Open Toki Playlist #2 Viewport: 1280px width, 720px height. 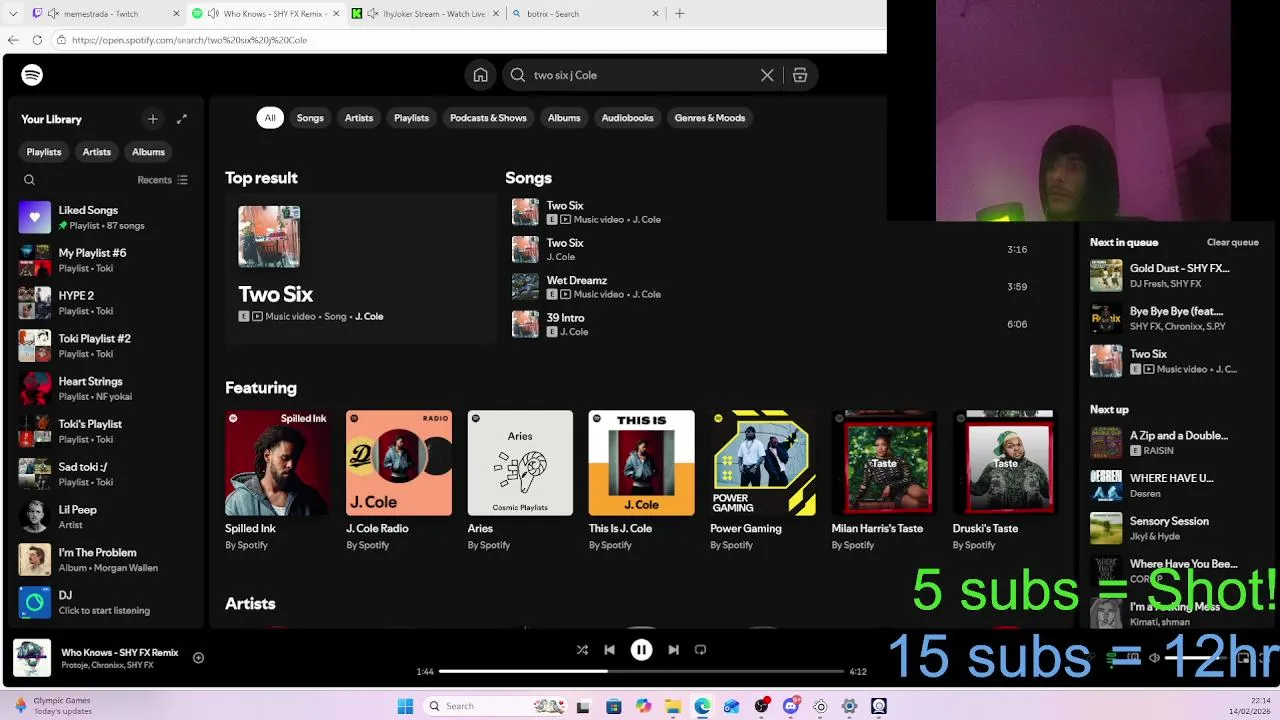pyautogui.click(x=104, y=346)
